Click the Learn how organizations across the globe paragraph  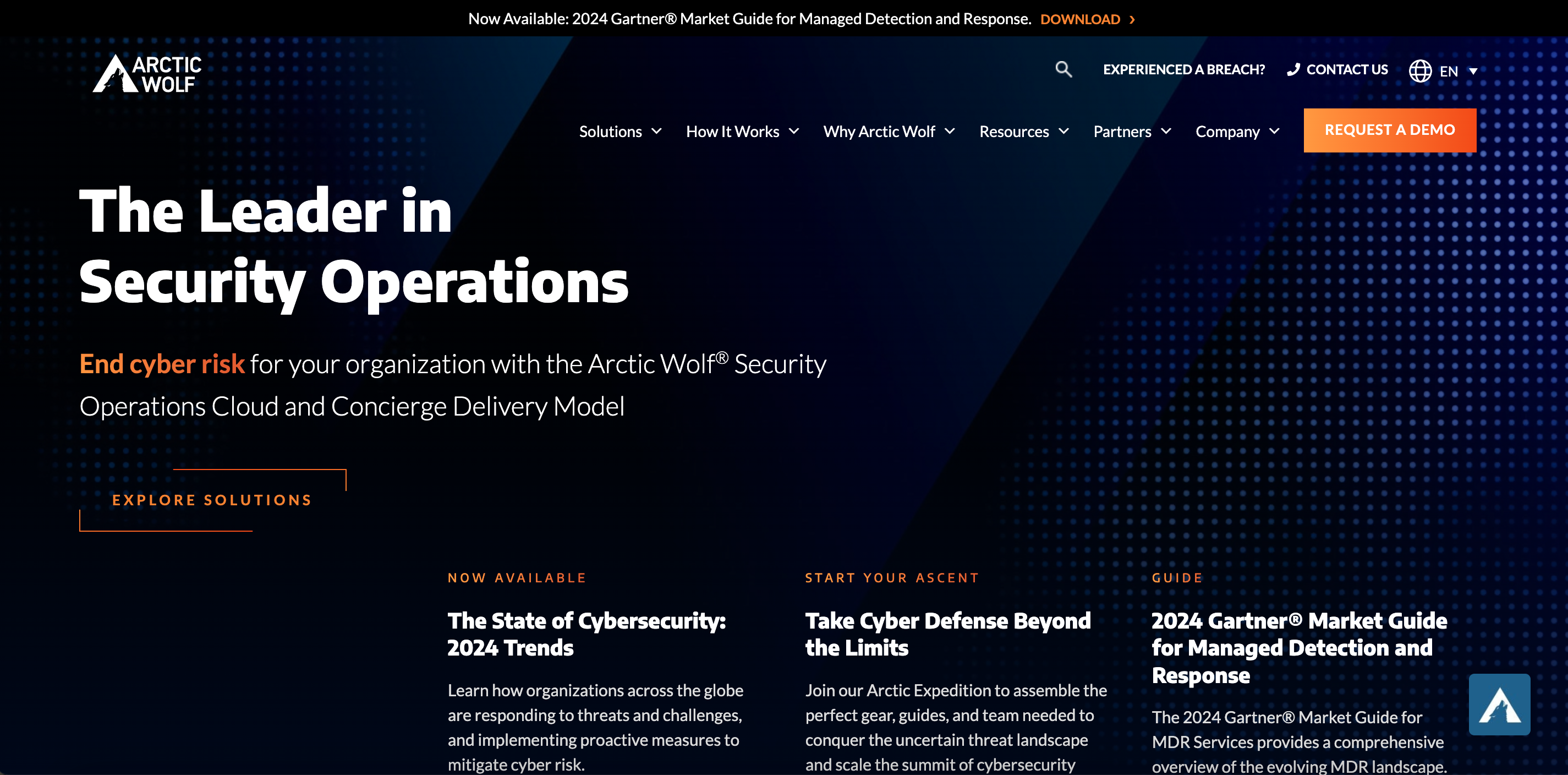[595, 728]
